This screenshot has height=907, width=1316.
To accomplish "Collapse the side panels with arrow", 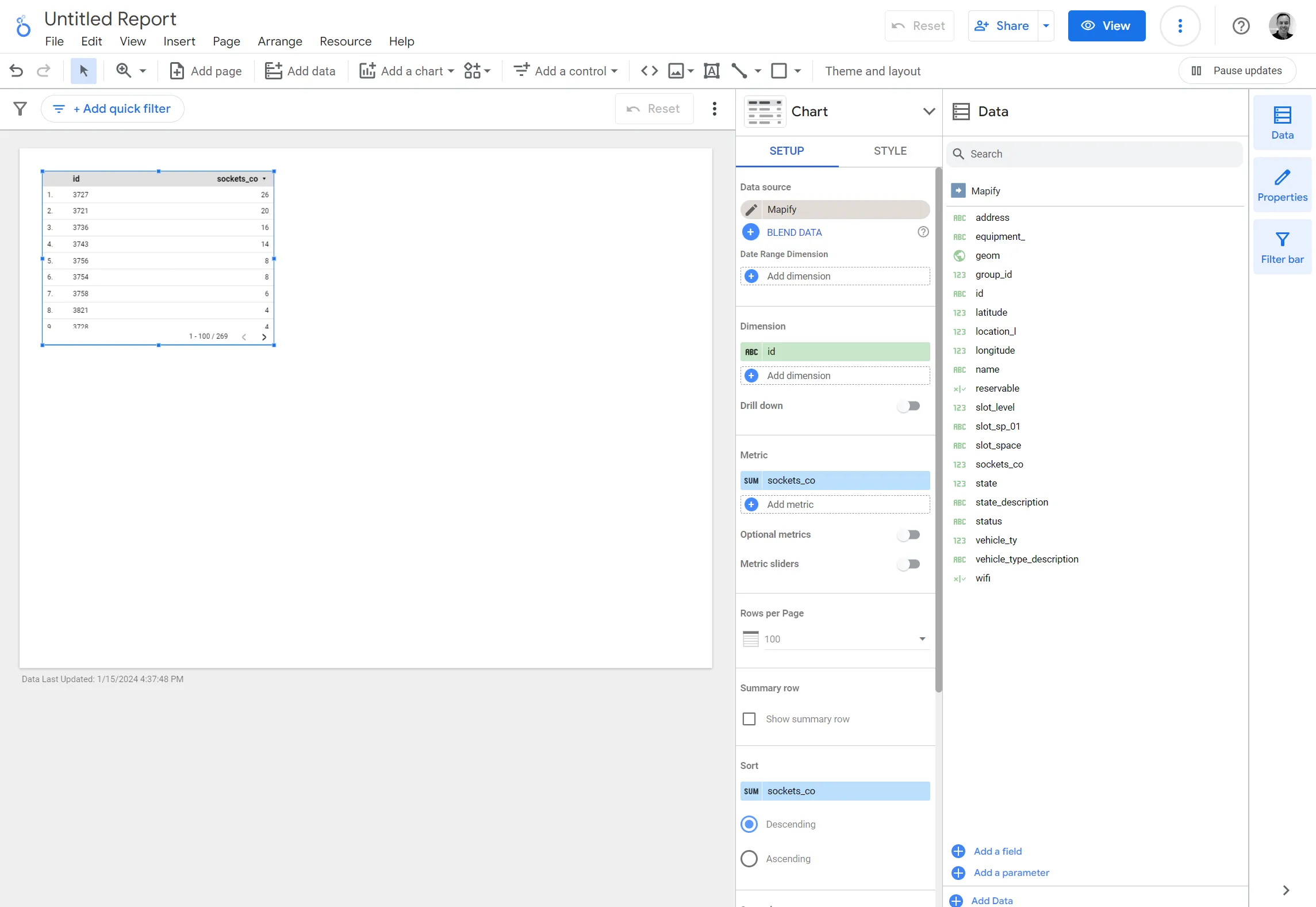I will (1286, 890).
